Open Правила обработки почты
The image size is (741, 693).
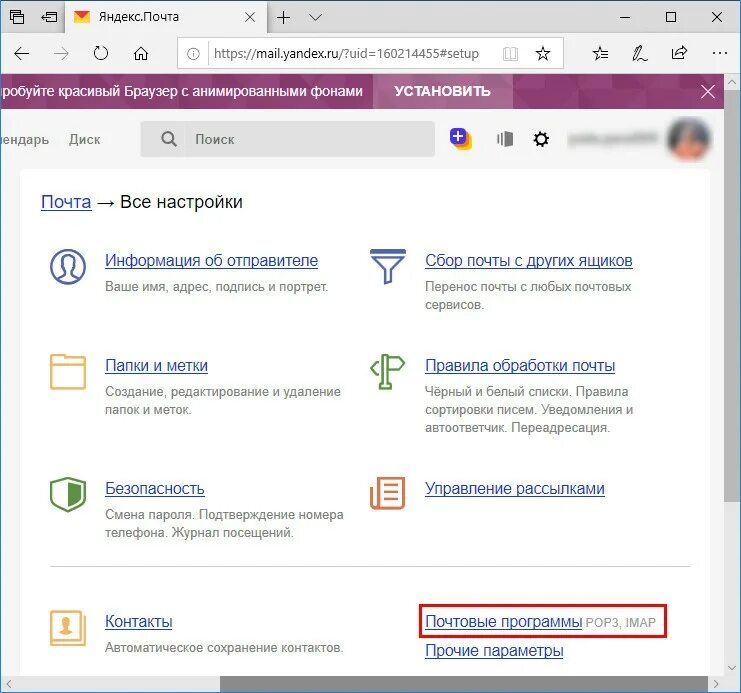pos(520,366)
